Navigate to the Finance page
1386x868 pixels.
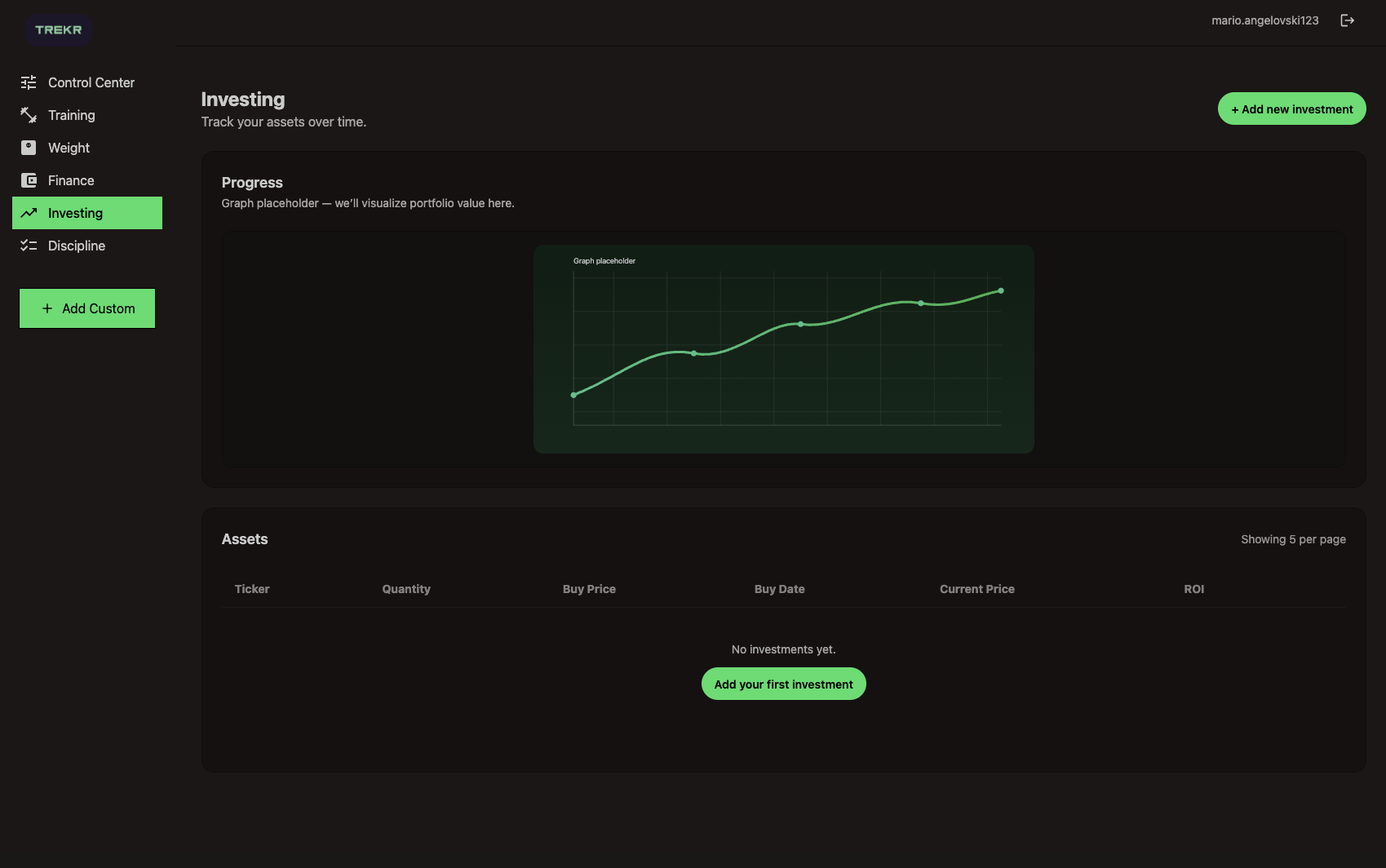[x=71, y=180]
